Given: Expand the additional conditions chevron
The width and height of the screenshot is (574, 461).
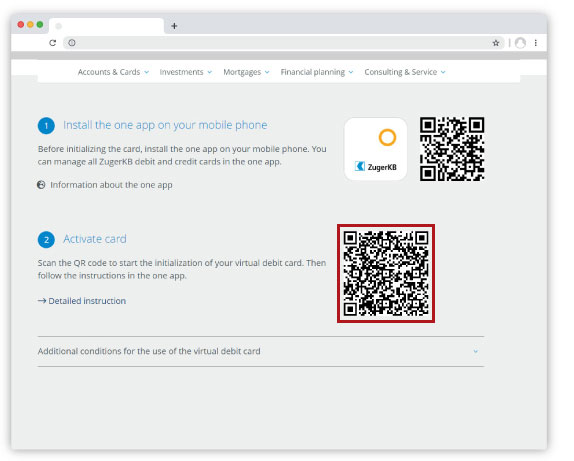Looking at the screenshot, I should tap(476, 352).
